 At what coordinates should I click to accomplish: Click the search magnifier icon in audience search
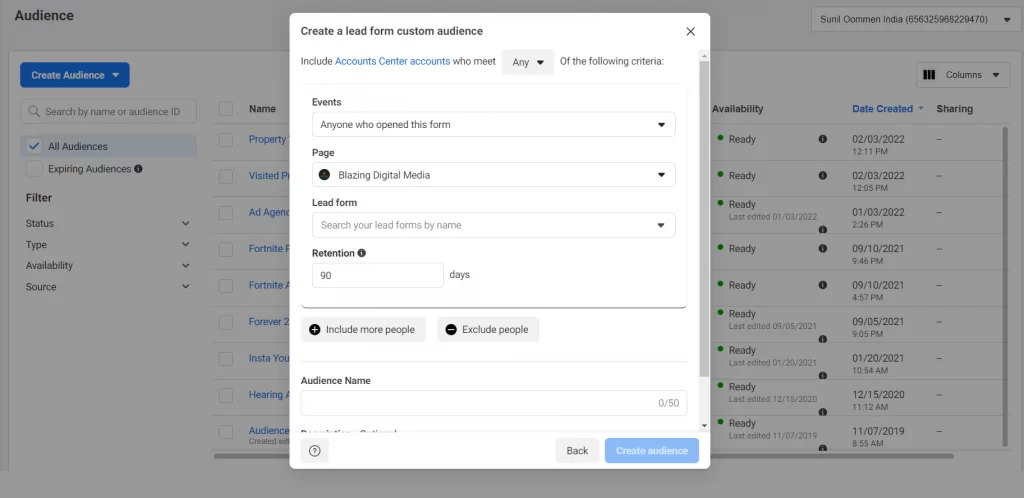click(x=34, y=112)
